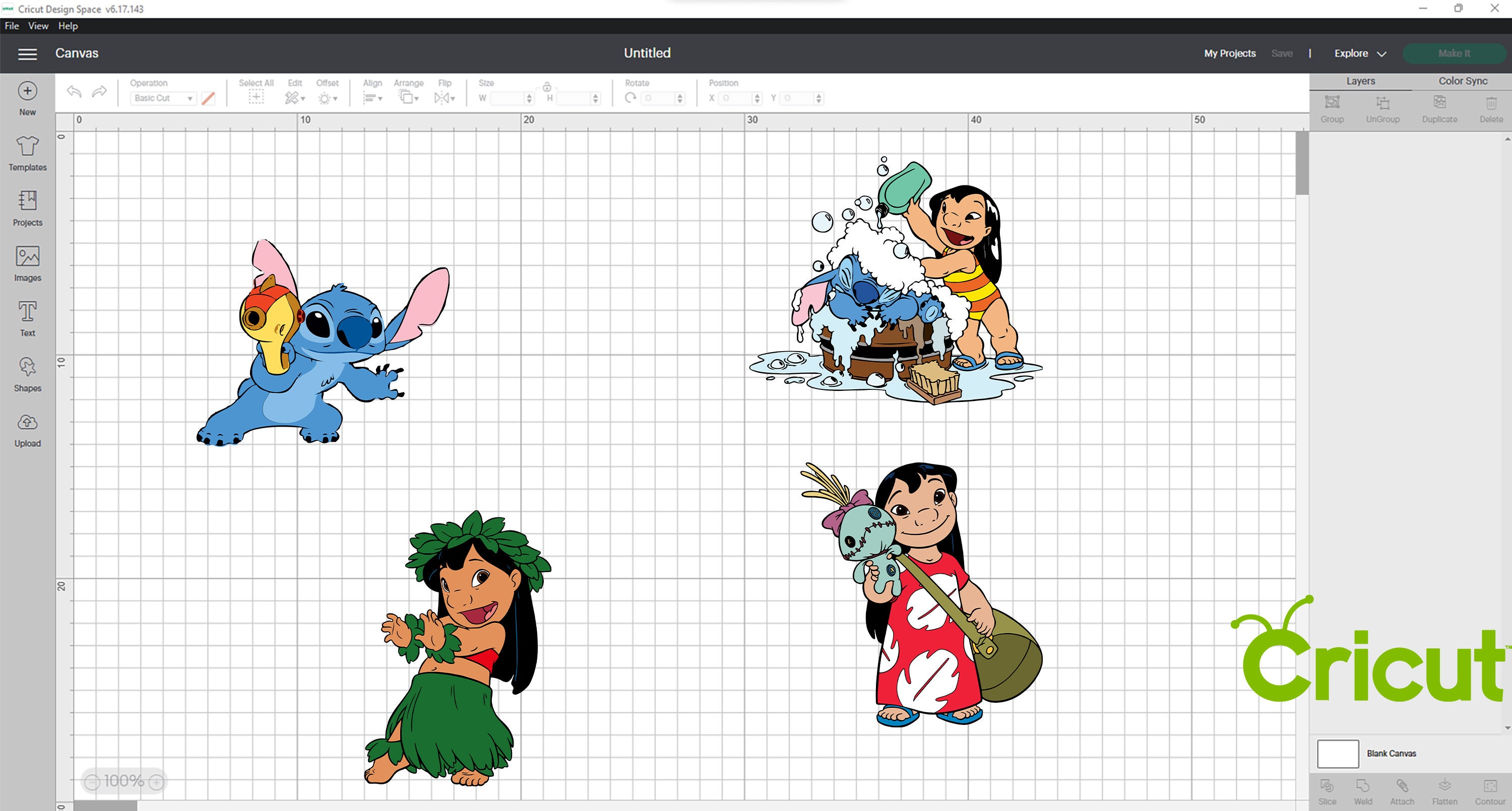Click the Position Y stepper arrows
This screenshot has width=1512, height=811.
pos(819,99)
